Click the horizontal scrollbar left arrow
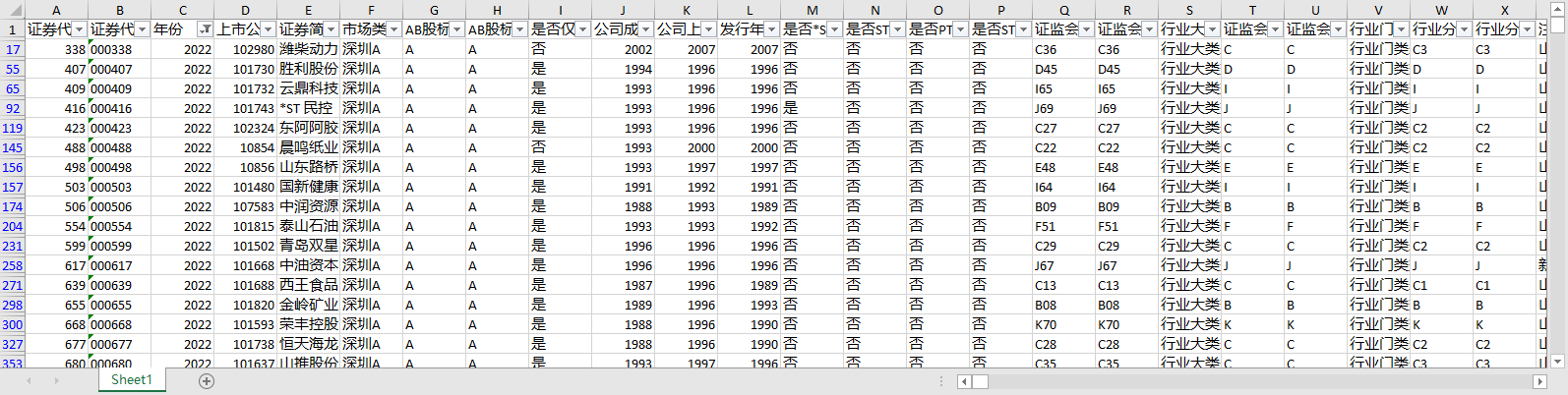This screenshot has height=395, width=1568. pyautogui.click(x=965, y=381)
